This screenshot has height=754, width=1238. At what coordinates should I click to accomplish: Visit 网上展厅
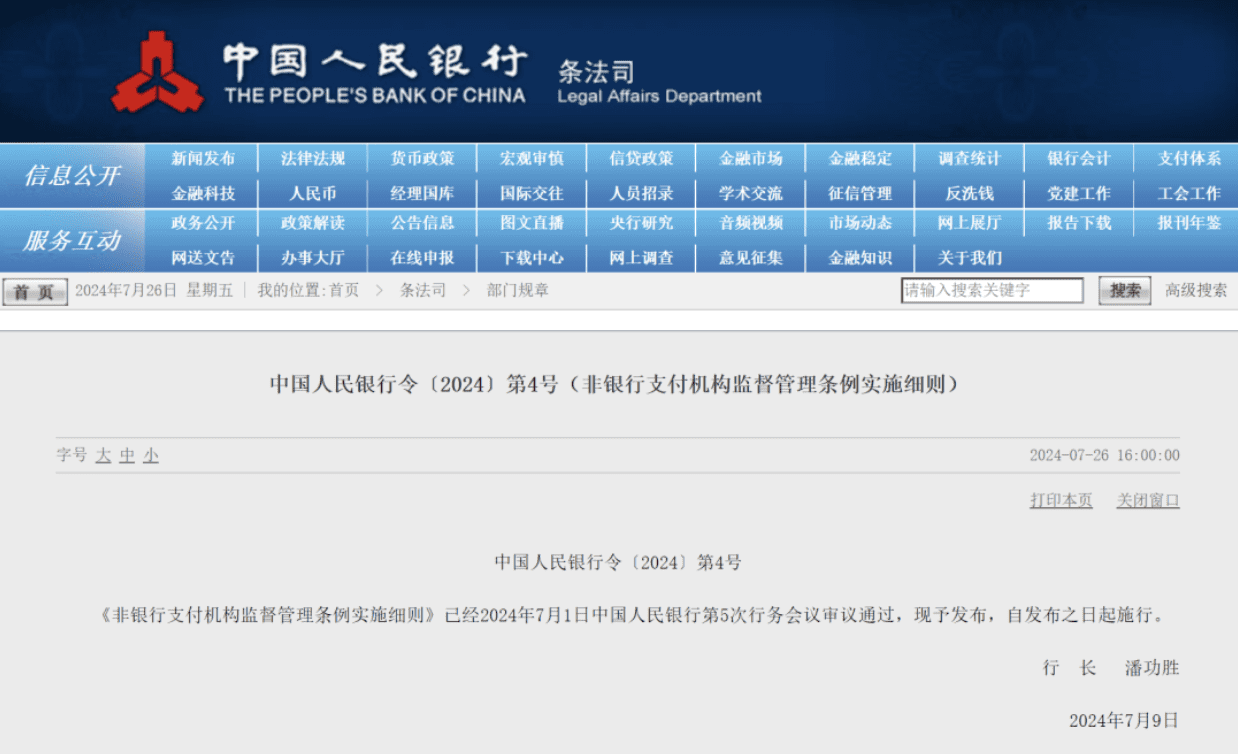pos(969,223)
